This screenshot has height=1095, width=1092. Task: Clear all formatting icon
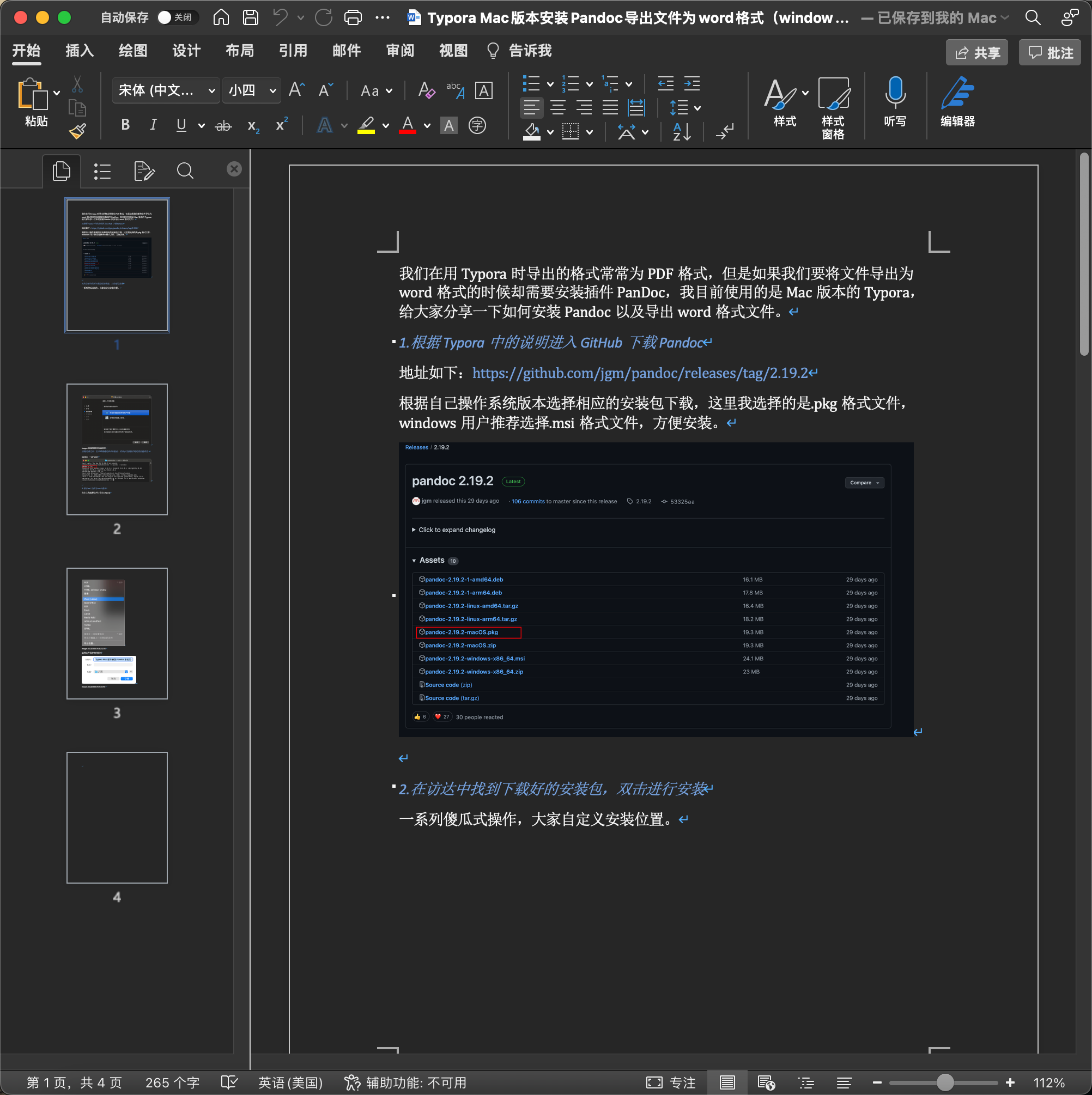coord(426,90)
